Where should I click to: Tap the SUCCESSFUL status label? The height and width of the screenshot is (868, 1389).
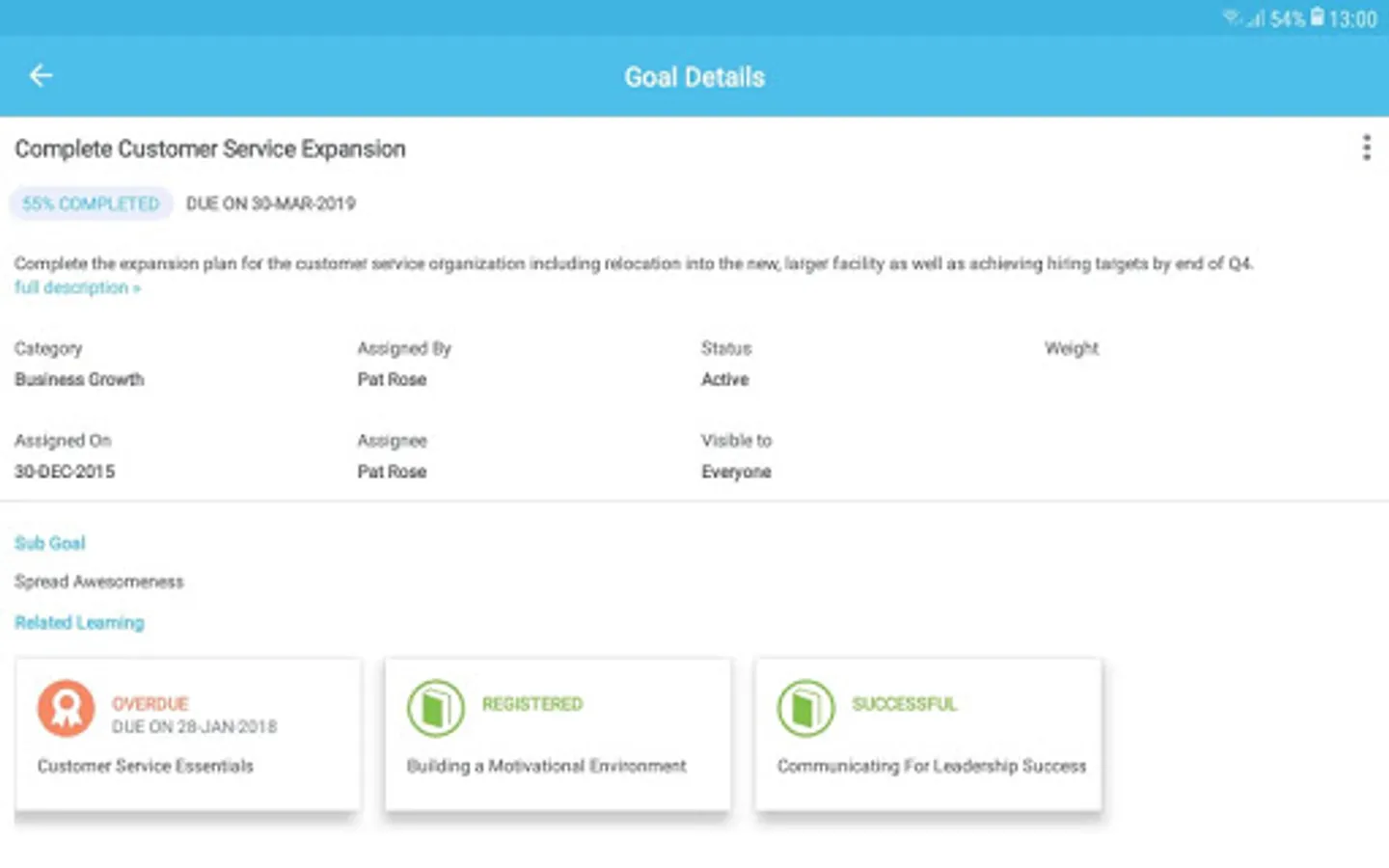[904, 704]
